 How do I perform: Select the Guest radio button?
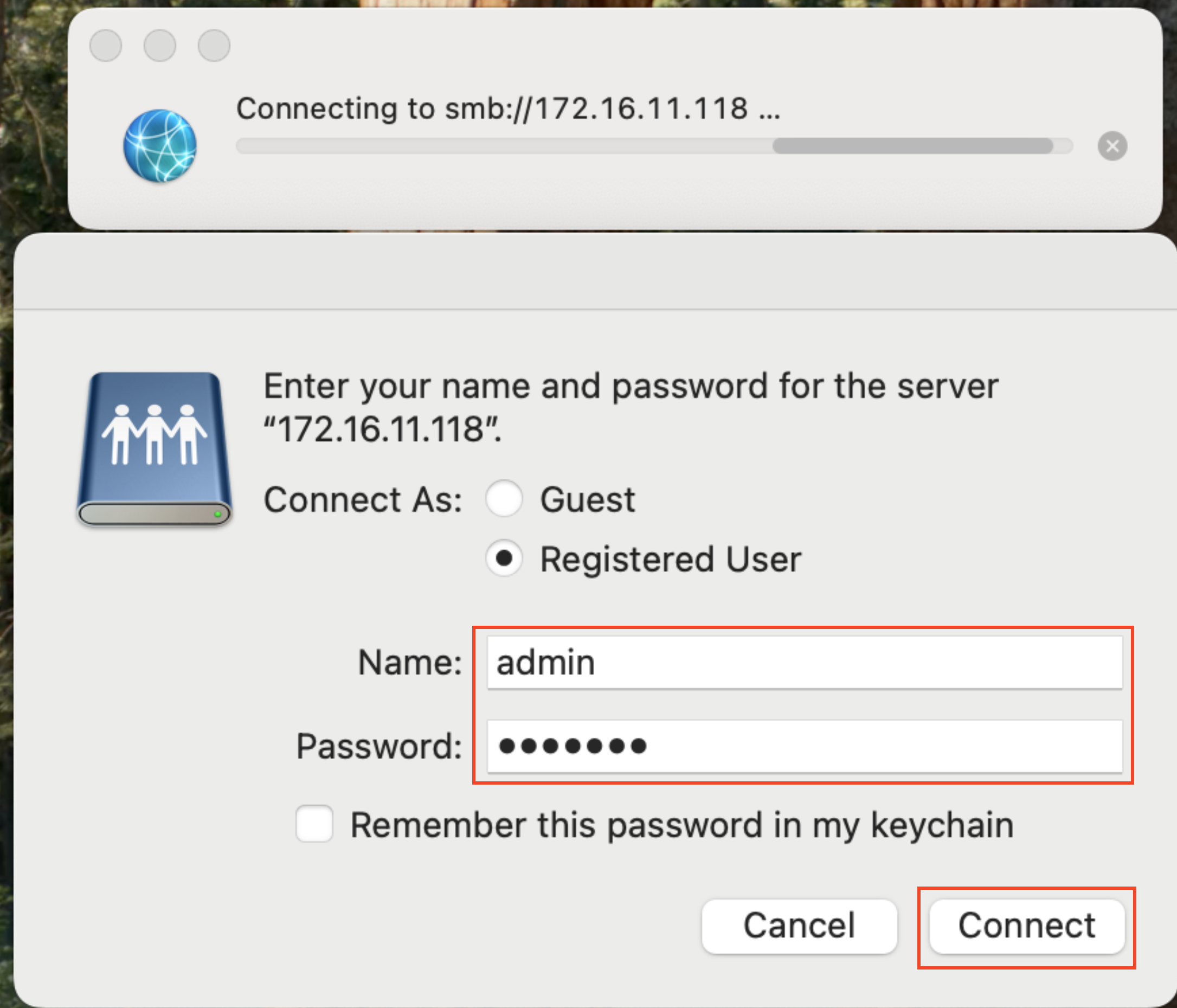pos(504,499)
